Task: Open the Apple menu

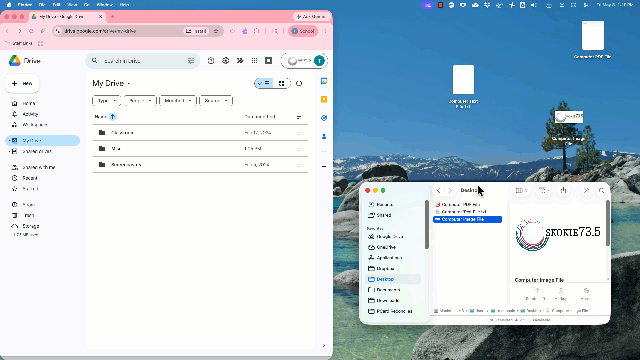Action: pyautogui.click(x=9, y=4)
